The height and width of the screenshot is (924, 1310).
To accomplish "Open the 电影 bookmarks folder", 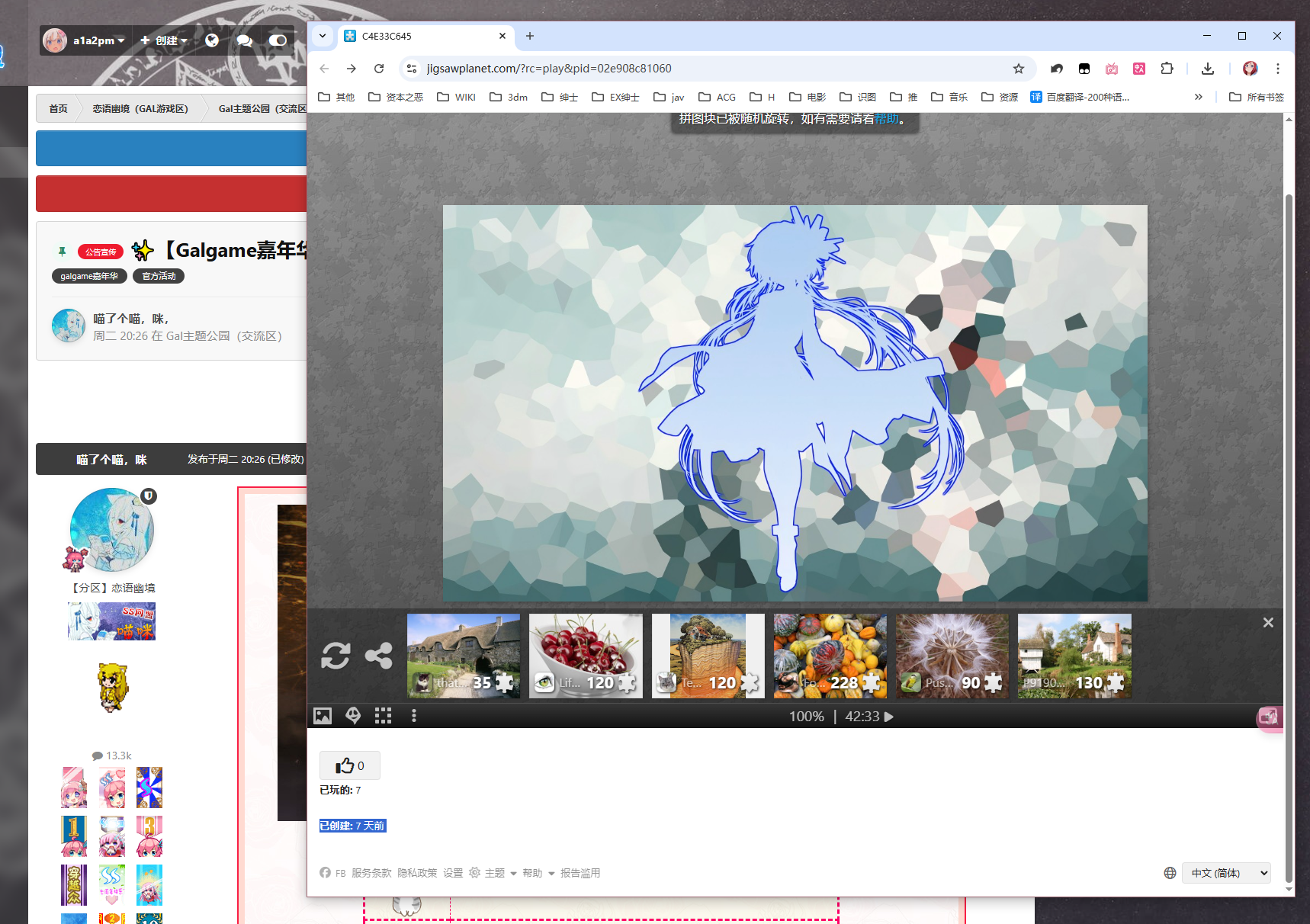I will click(808, 97).
